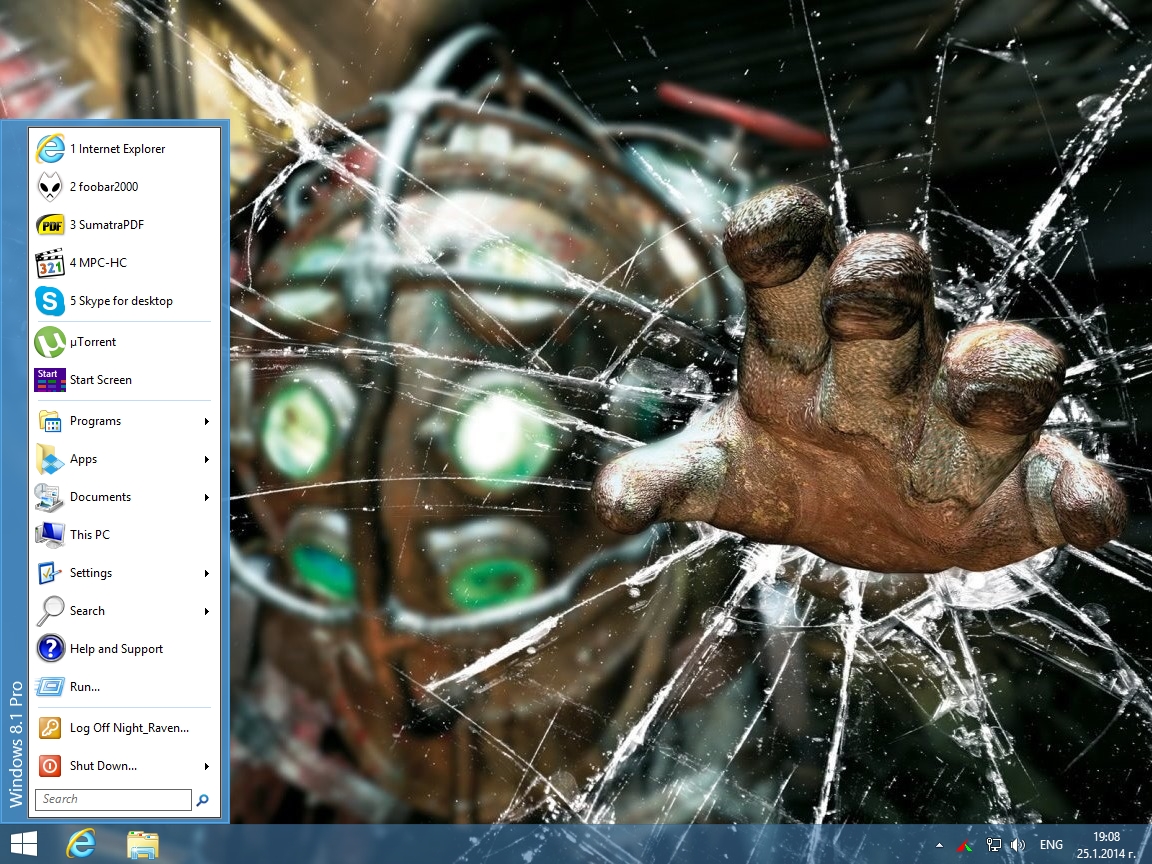Select '2 foobar2000' menu entry
This screenshot has height=864, width=1152.
pyautogui.click(x=124, y=187)
